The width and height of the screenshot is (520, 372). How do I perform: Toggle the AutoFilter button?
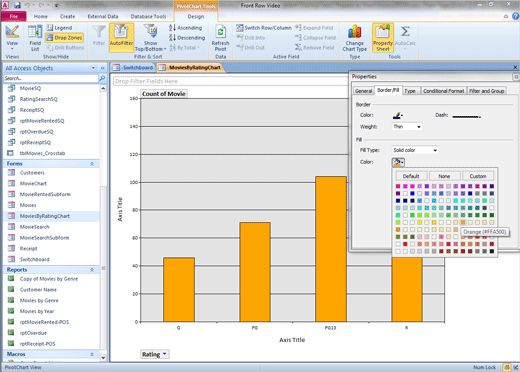[121, 37]
